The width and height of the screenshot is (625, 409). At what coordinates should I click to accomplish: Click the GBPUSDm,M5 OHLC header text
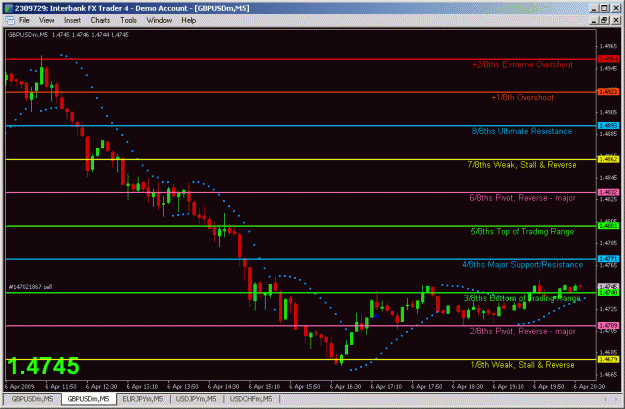click(x=68, y=35)
